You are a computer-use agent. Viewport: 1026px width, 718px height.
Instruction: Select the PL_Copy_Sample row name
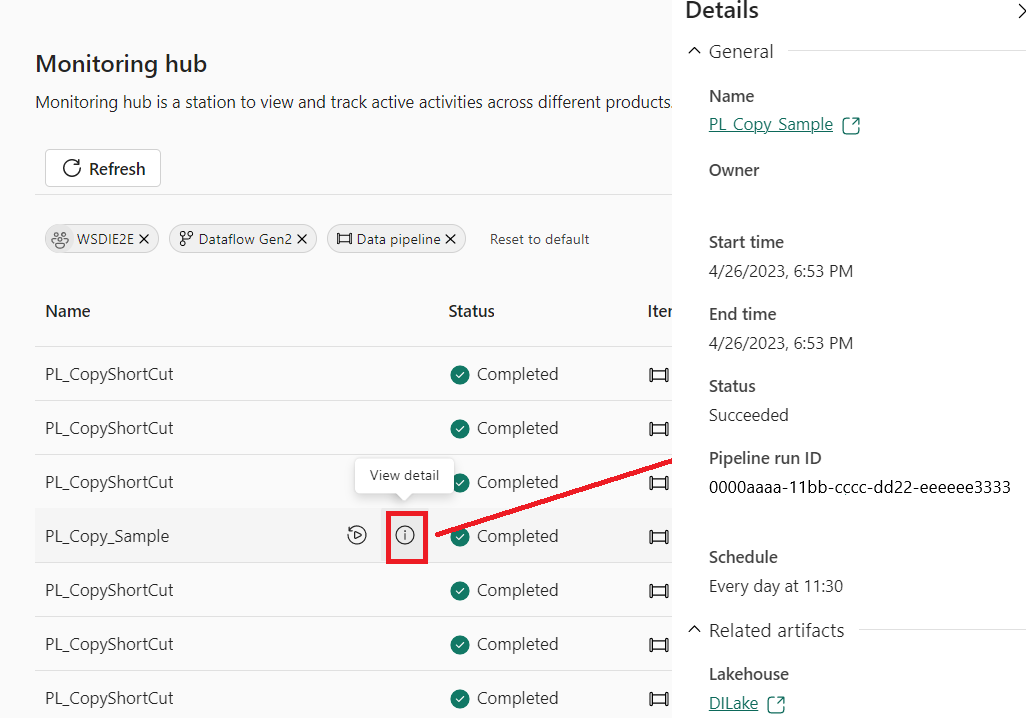tap(107, 536)
